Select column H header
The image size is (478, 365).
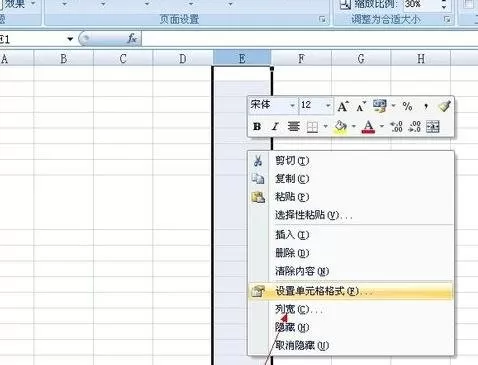[x=421, y=58]
